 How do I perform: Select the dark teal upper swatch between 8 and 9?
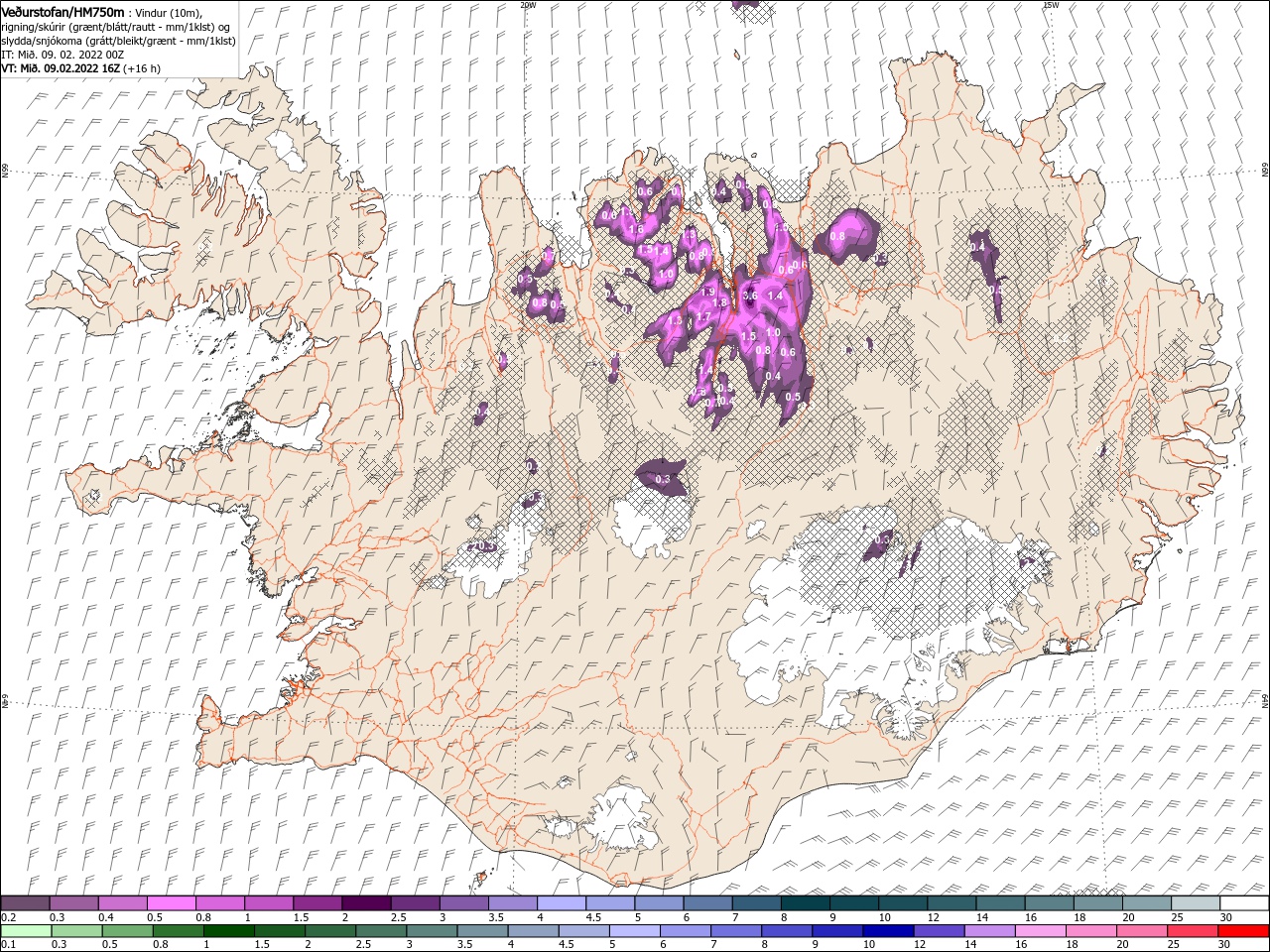pos(806,903)
